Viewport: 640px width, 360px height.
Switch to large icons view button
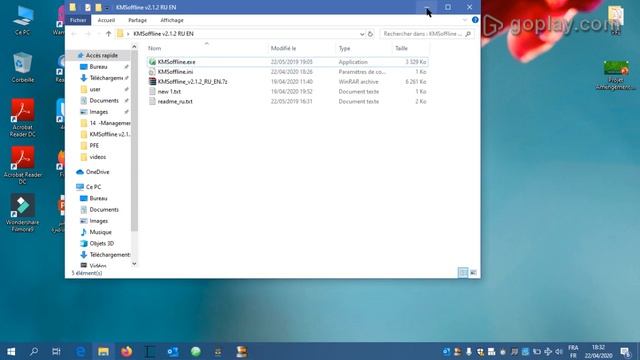pos(473,272)
